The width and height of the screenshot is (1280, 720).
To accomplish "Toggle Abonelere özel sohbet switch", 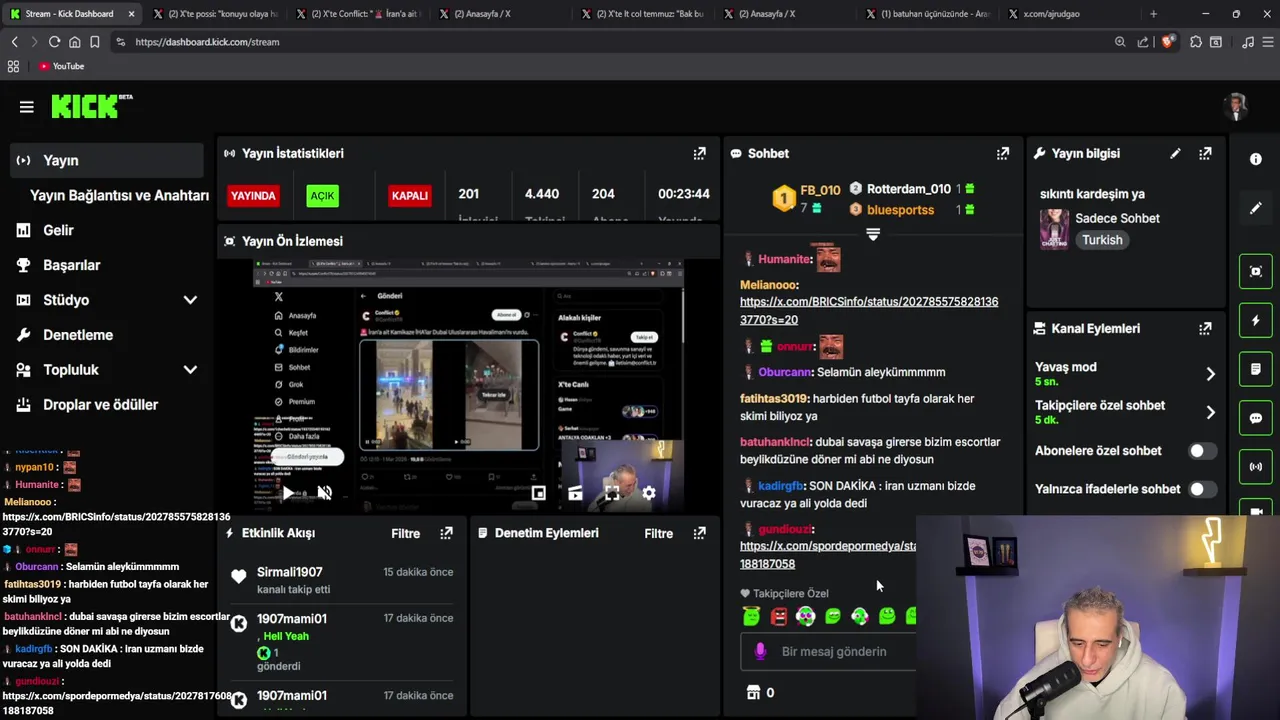I will pos(1202,451).
